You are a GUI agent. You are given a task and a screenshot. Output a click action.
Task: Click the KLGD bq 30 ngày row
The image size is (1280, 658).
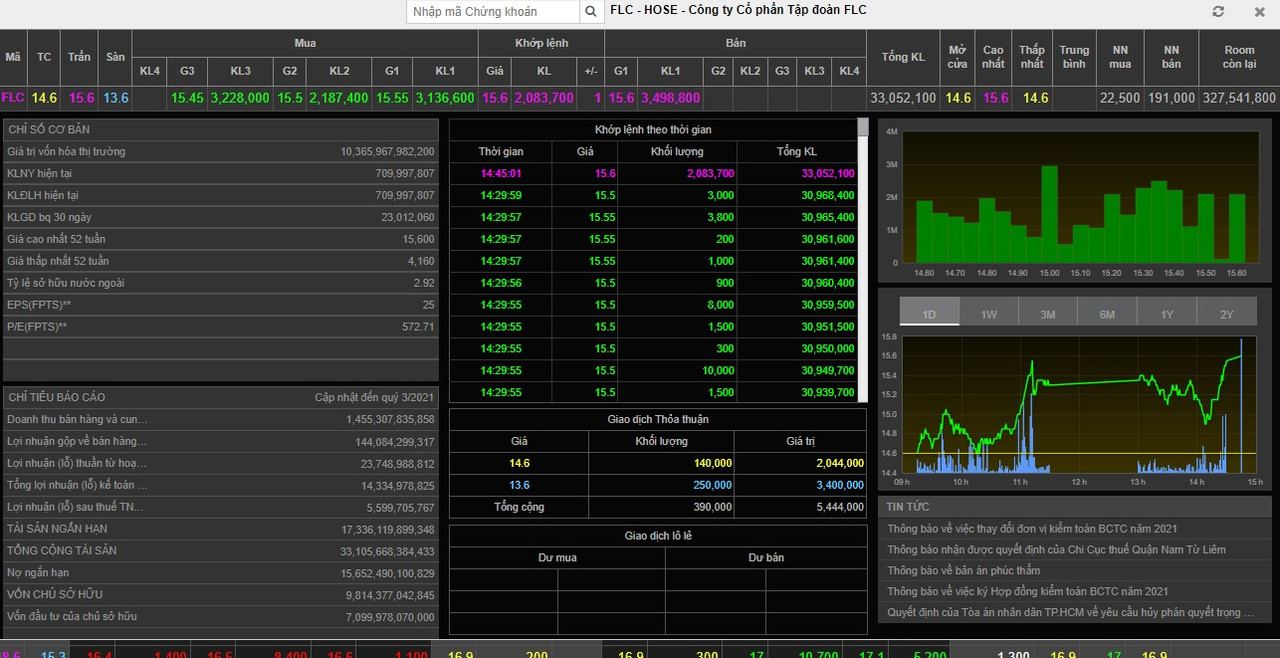click(x=220, y=217)
